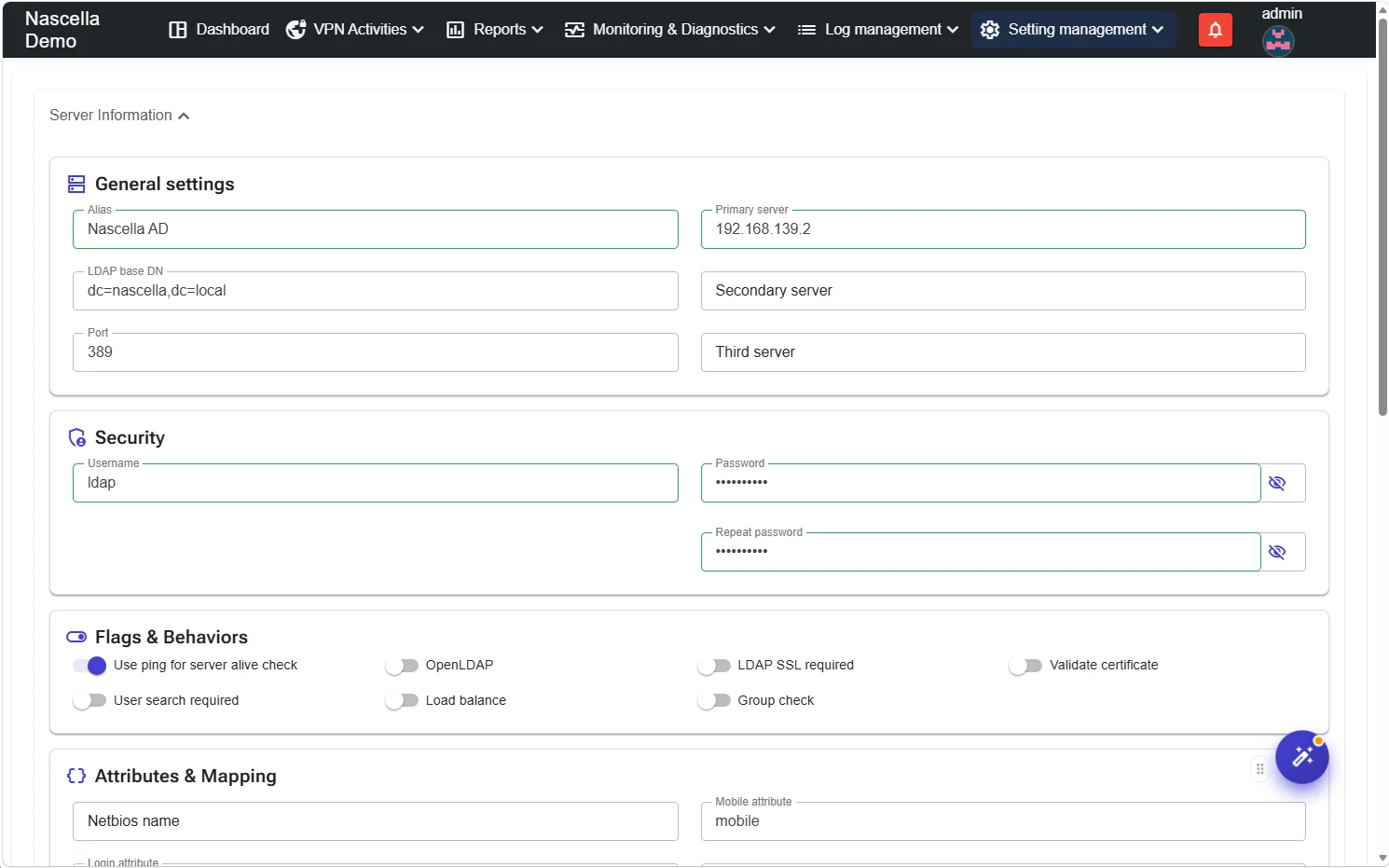Focus the Primary server field
This screenshot has height=868, width=1389.
[1003, 229]
